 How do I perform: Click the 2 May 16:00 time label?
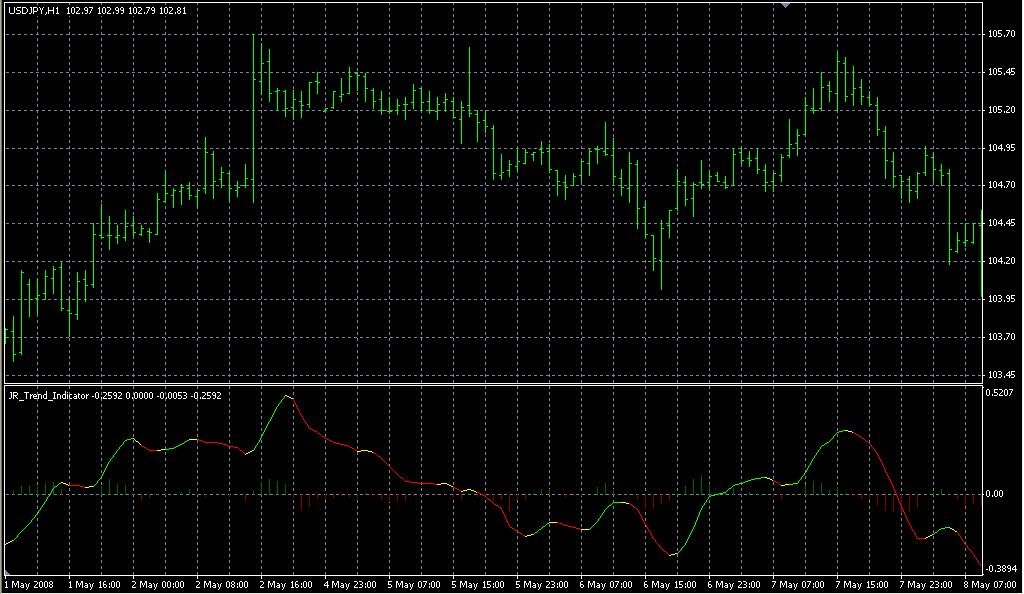click(287, 584)
